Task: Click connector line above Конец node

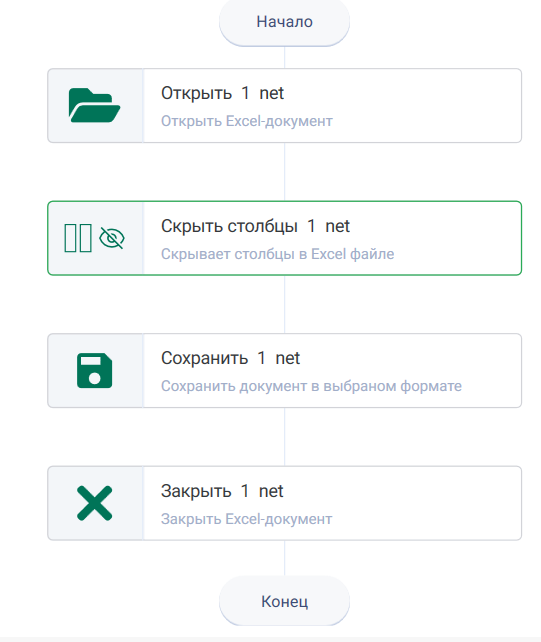Action: click(284, 558)
